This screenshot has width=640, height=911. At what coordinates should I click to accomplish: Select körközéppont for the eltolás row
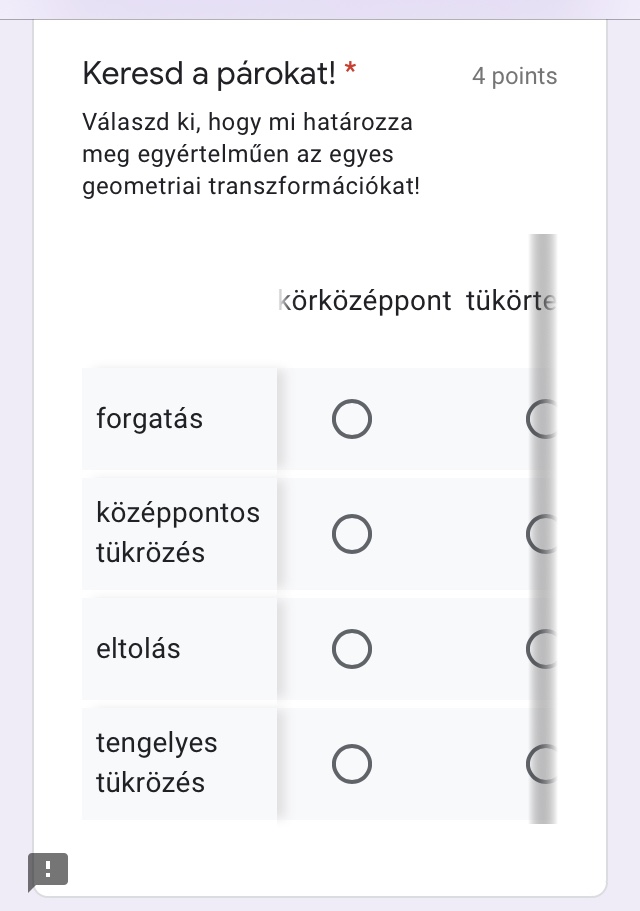(351, 649)
